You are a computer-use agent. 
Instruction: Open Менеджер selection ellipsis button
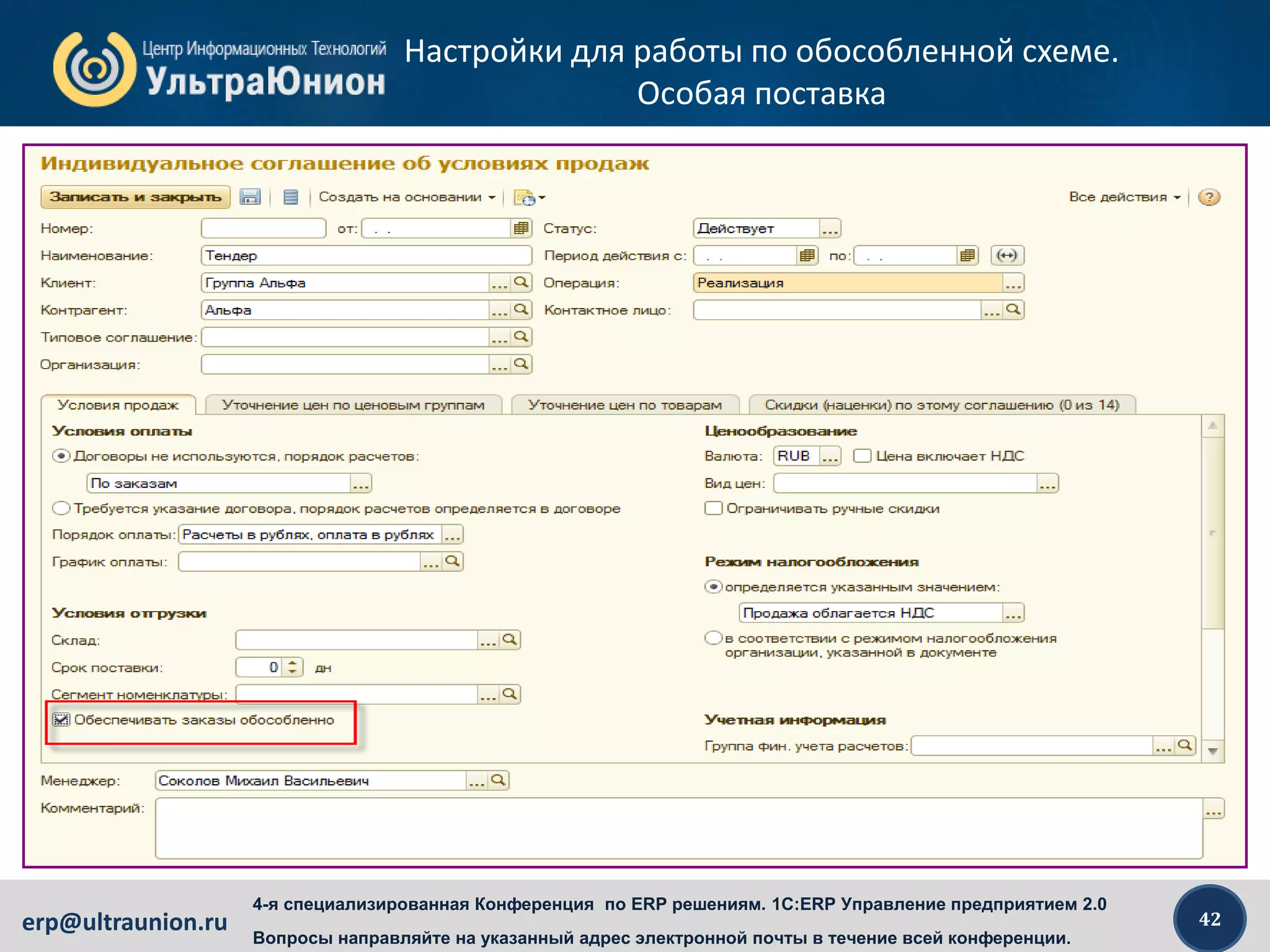pyautogui.click(x=476, y=780)
